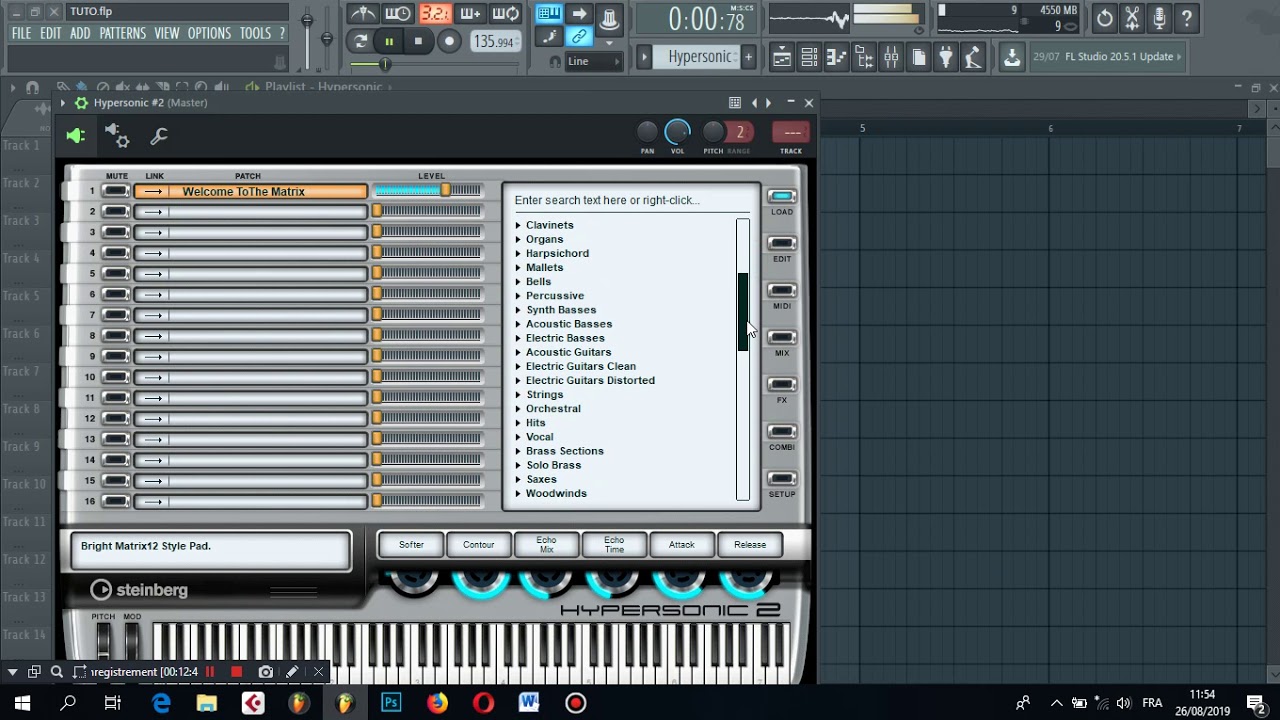The height and width of the screenshot is (720, 1280).
Task: Expand the Strings category
Action: click(x=518, y=395)
